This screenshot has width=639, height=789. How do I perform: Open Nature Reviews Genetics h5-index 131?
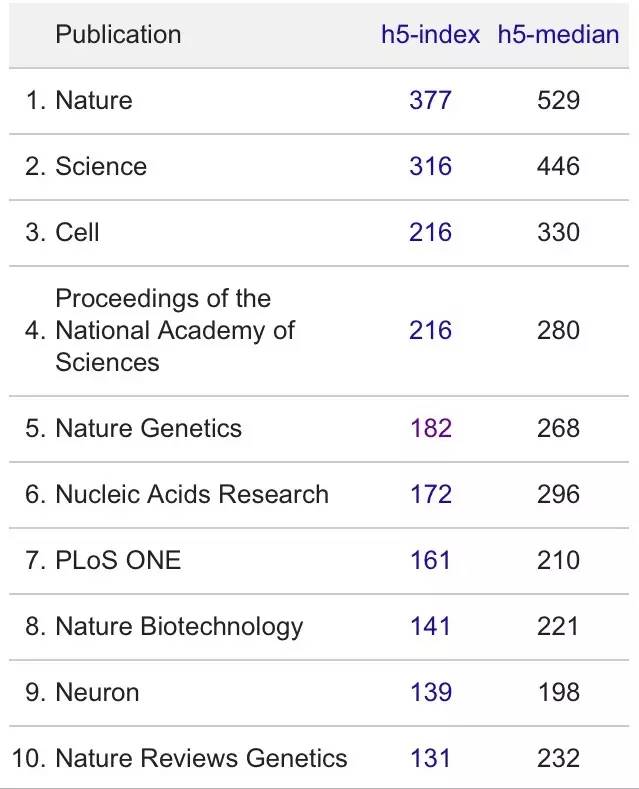[x=430, y=758]
